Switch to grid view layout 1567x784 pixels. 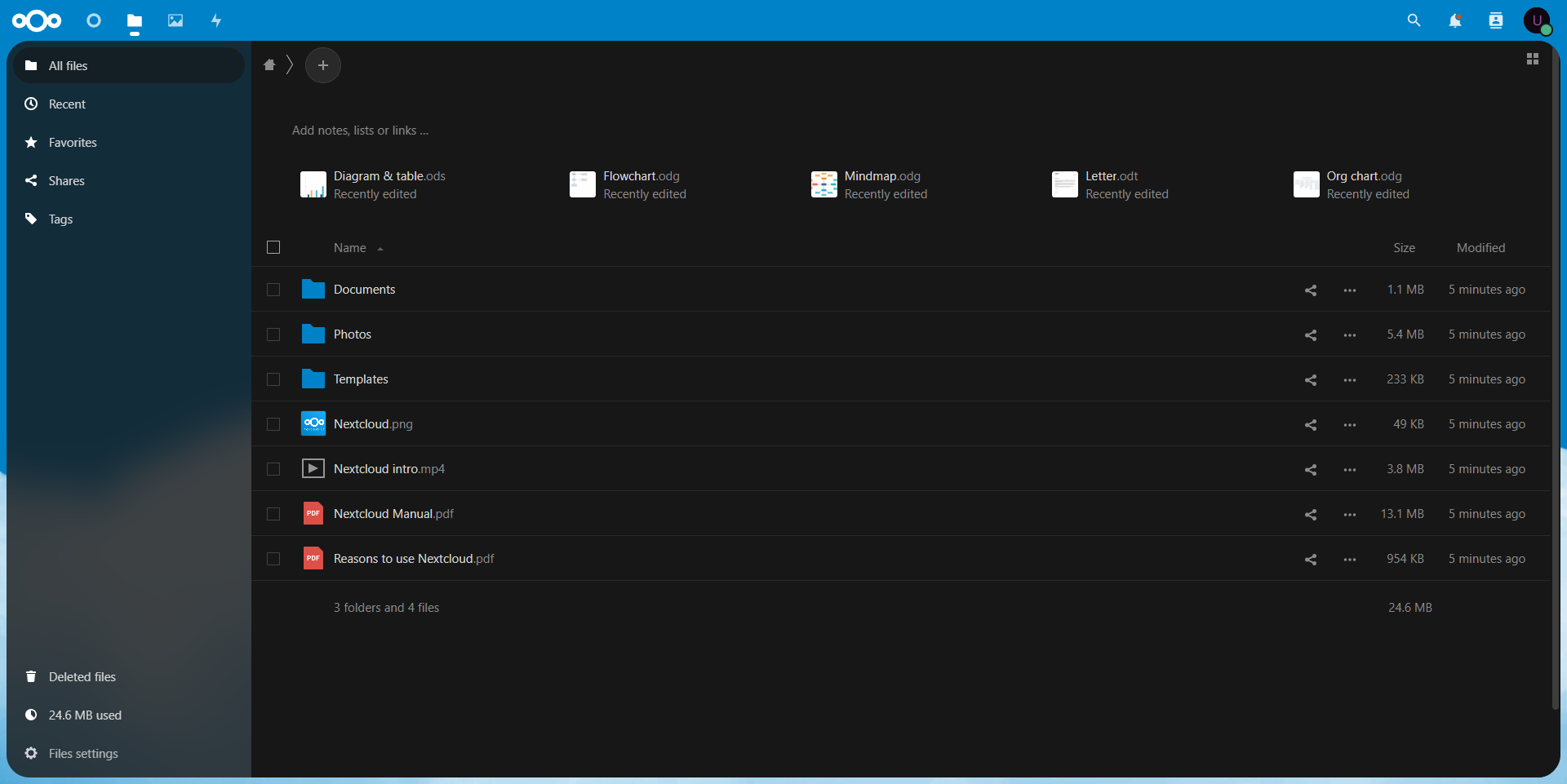click(1532, 59)
